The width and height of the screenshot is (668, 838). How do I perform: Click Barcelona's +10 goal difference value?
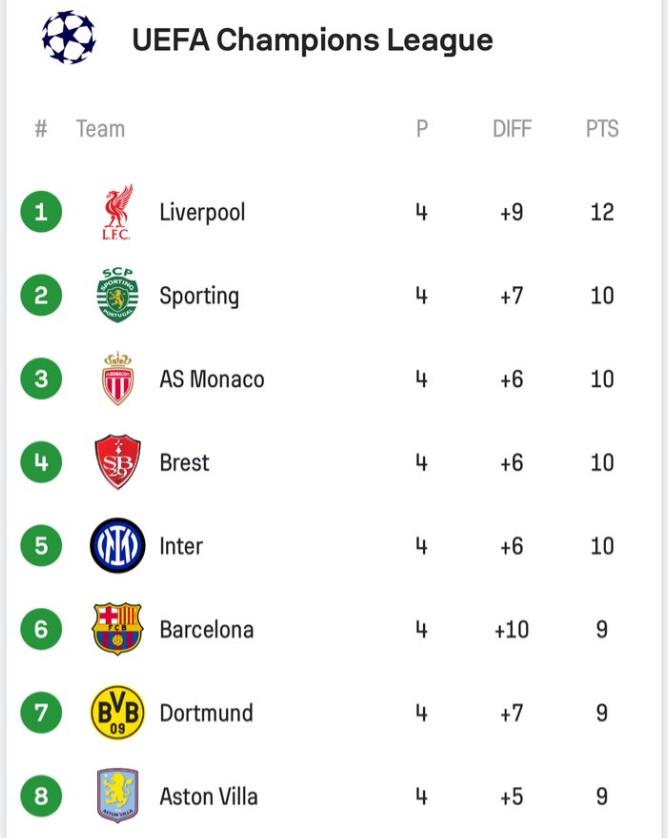[x=511, y=629]
